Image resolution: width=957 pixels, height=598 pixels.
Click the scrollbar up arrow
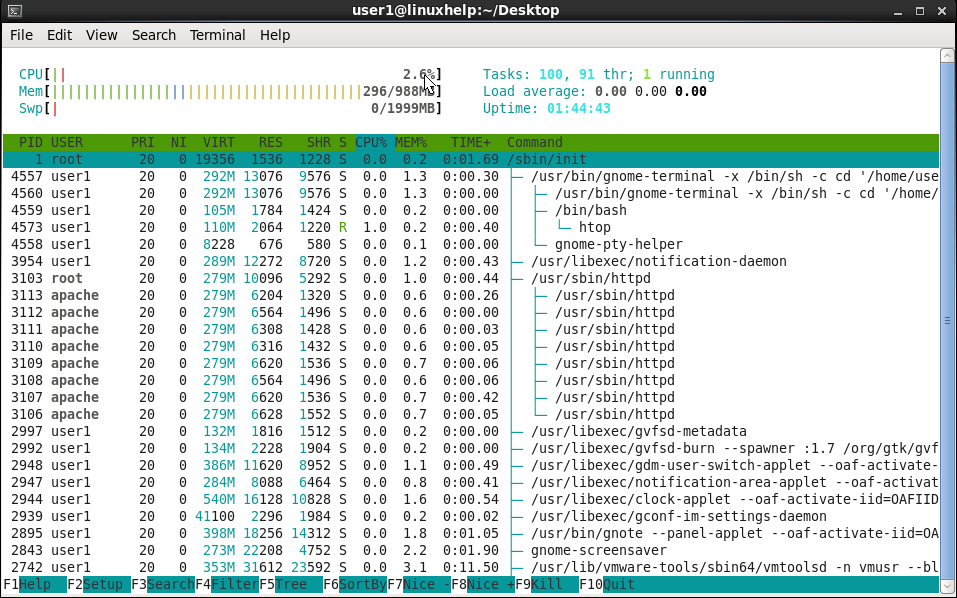point(947,56)
